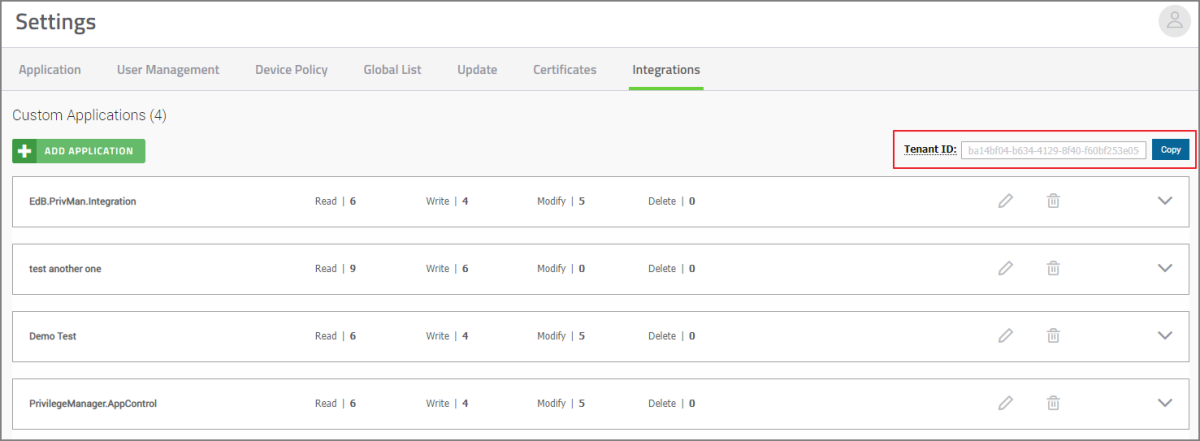
Task: Go to the Certificates tab
Action: pyautogui.click(x=564, y=70)
